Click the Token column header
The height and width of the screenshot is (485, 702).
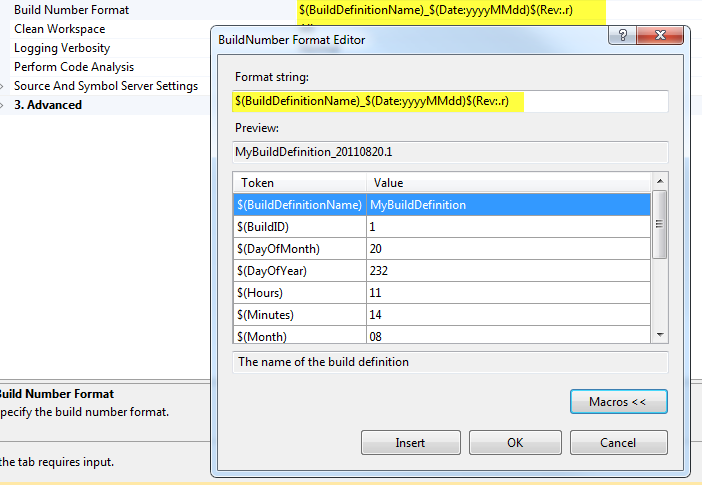pyautogui.click(x=299, y=183)
